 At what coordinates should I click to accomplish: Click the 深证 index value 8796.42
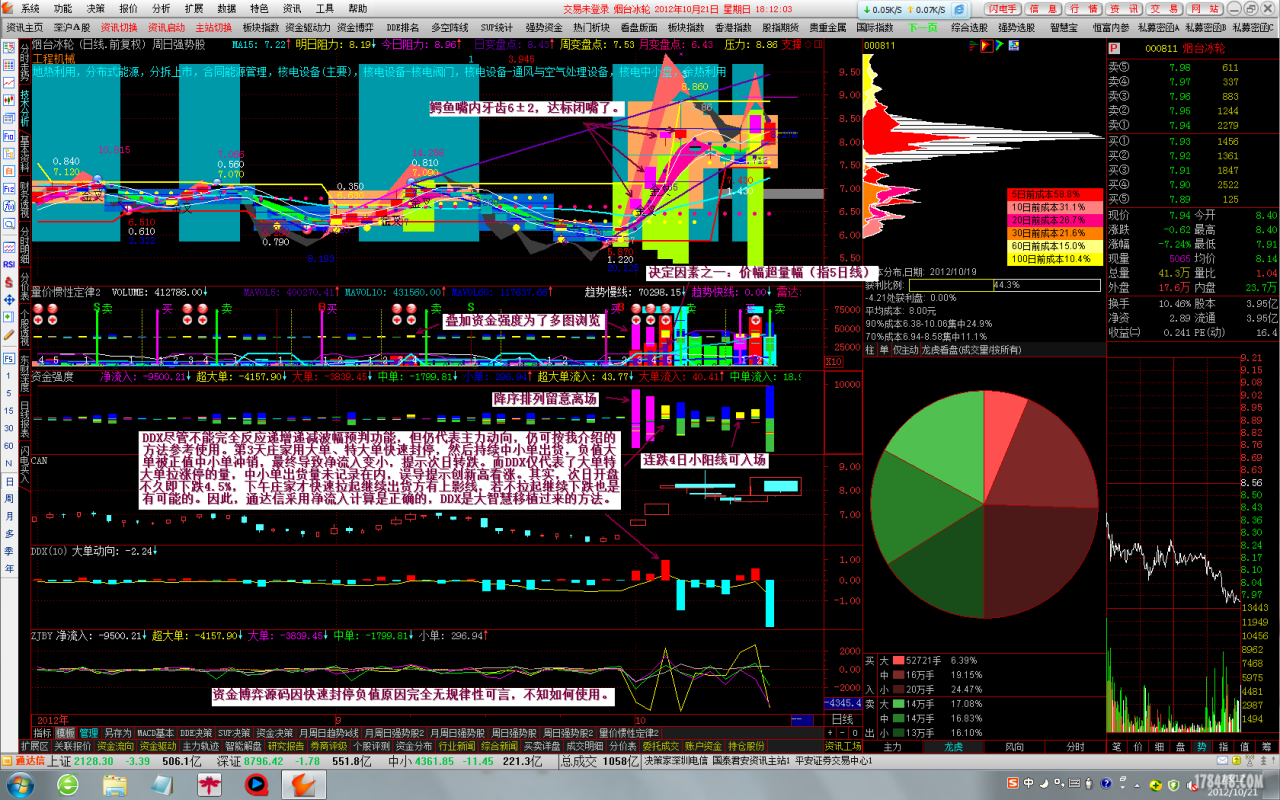tap(263, 761)
